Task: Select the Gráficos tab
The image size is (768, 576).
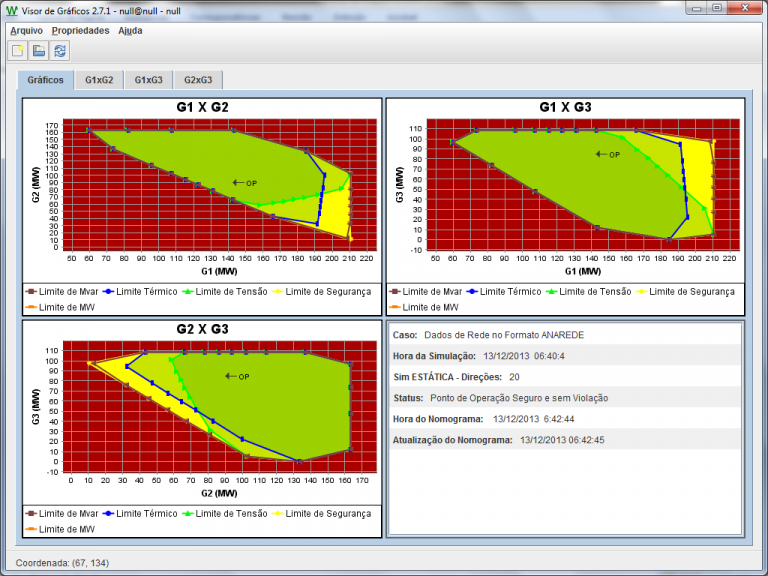Action: 46,80
